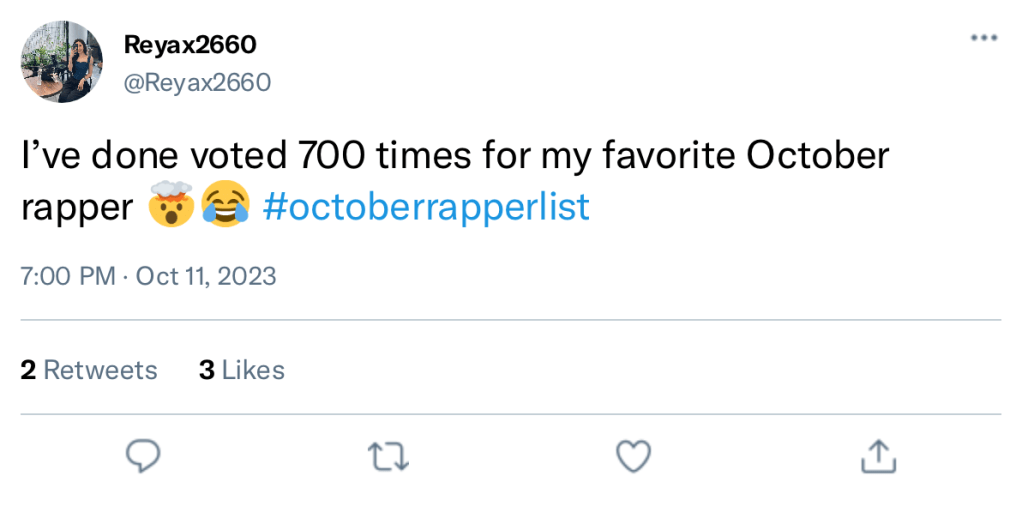
Task: Open the share tweet icon
Action: point(878,456)
